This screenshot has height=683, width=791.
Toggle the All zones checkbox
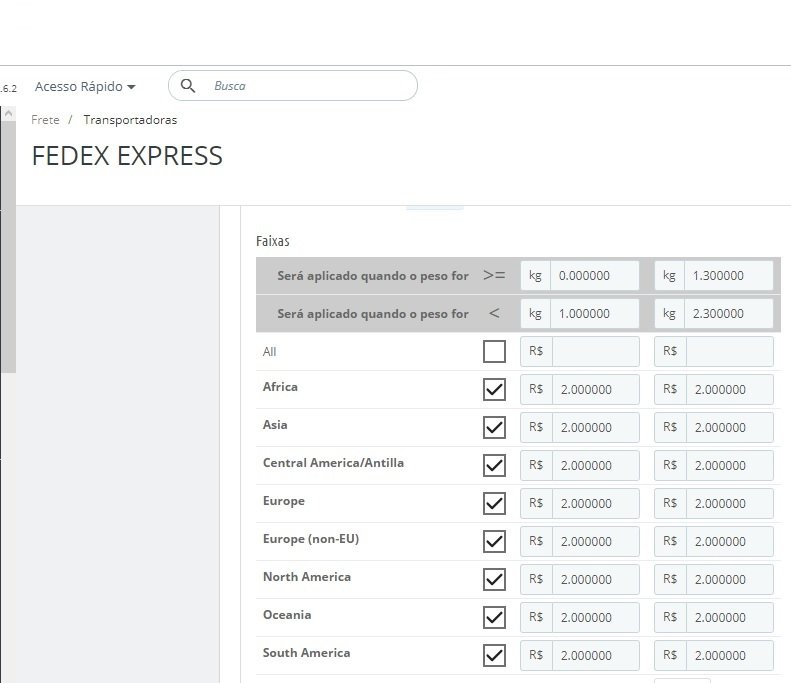click(494, 352)
